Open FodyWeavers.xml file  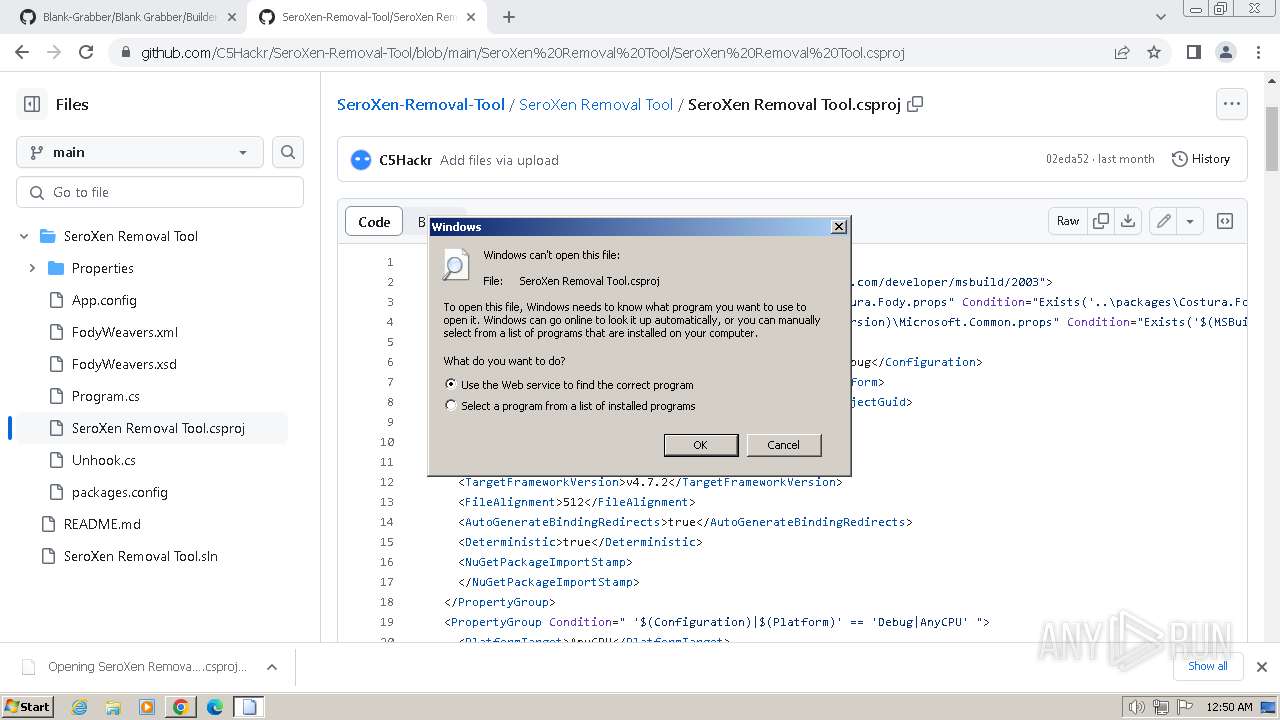125,332
